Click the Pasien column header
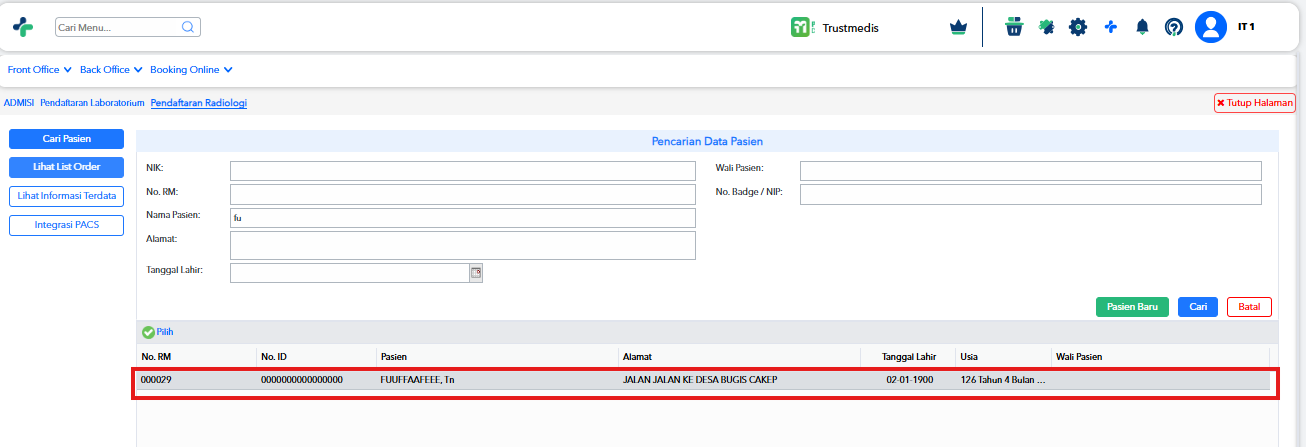1306x447 pixels. point(498,357)
